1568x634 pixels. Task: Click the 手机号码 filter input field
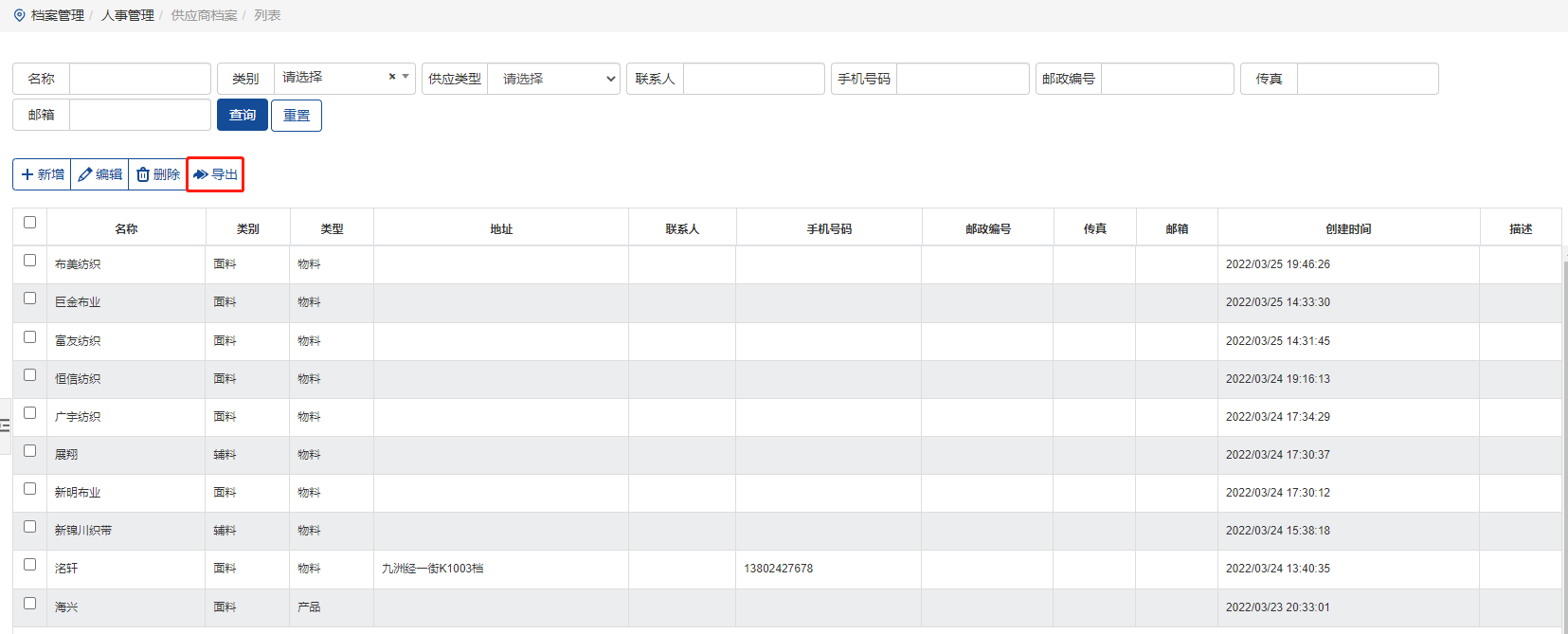(962, 79)
